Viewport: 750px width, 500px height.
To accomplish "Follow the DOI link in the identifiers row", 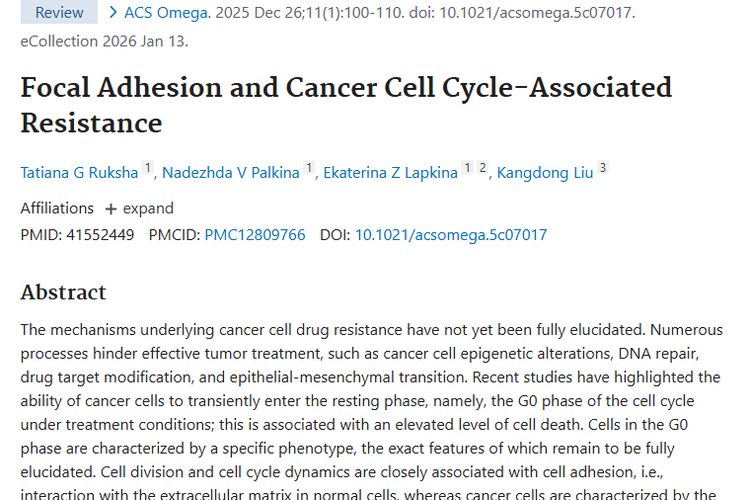I will pos(451,235).
